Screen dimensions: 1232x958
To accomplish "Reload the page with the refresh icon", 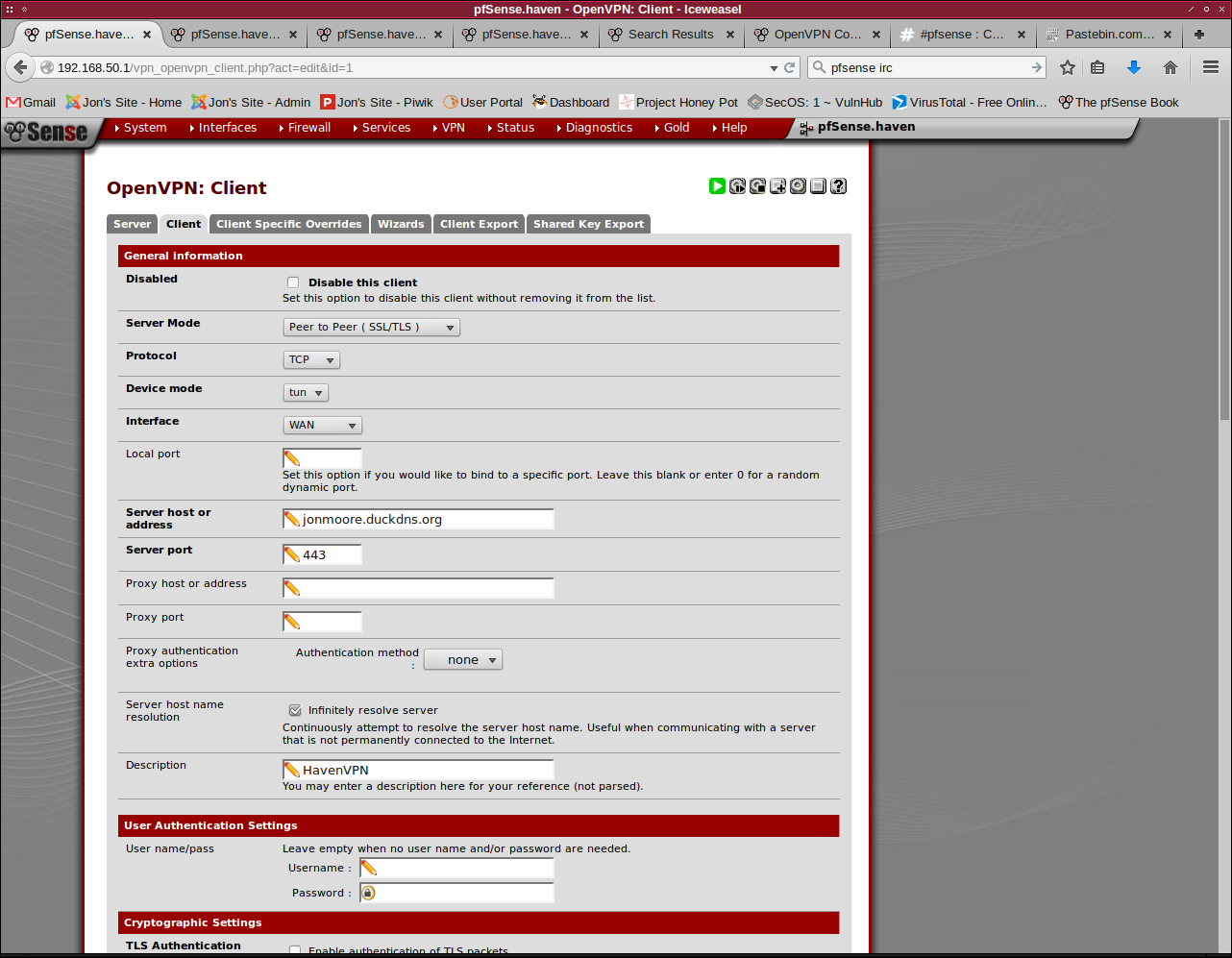I will 790,68.
